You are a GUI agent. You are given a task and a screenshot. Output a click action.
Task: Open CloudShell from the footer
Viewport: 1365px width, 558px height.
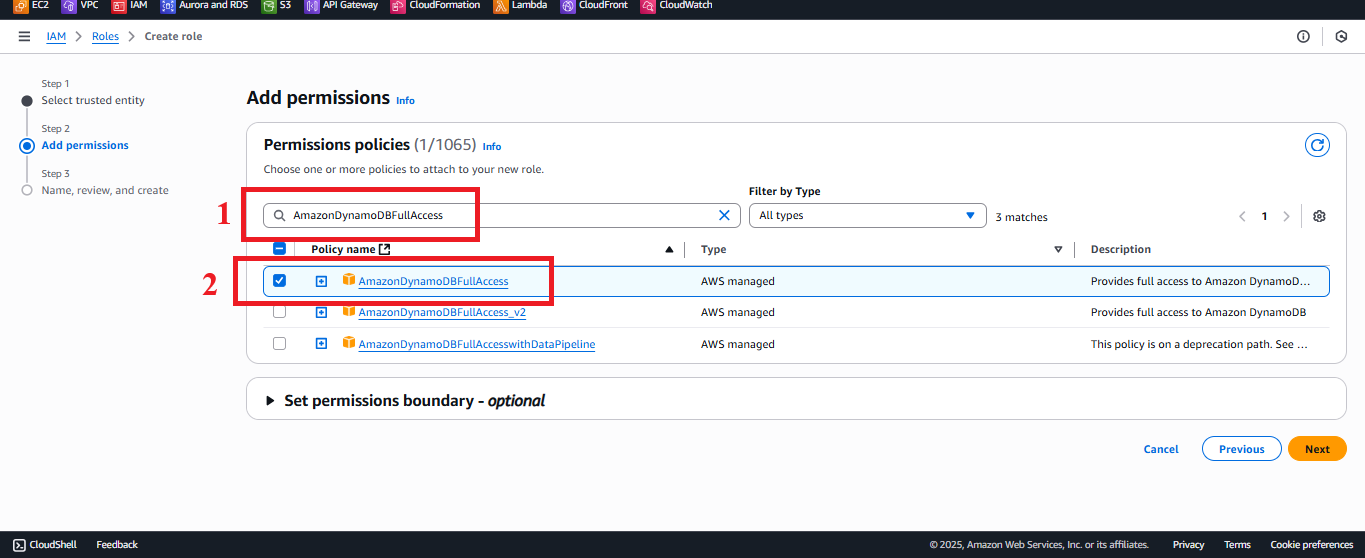[45, 544]
